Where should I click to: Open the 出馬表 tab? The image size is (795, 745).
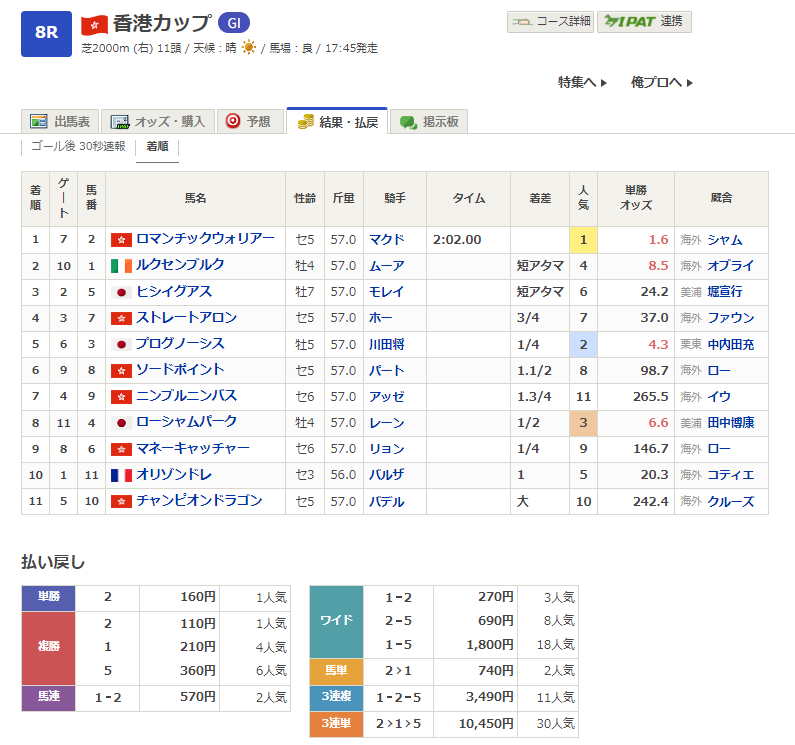(61, 121)
